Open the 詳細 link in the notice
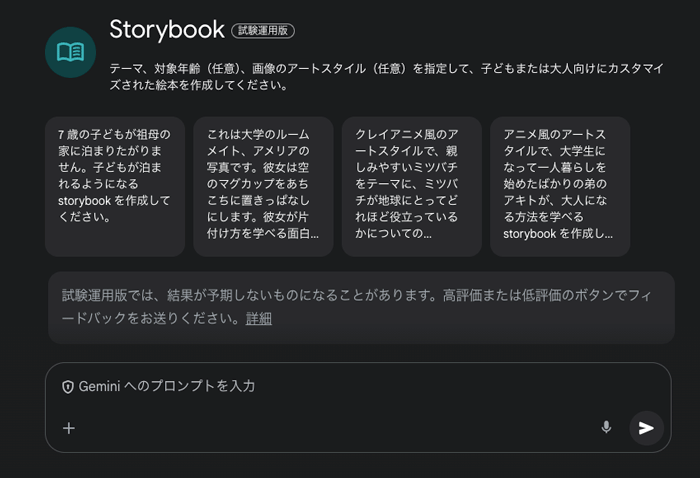Viewport: 700px width, 478px height. pyautogui.click(x=258, y=318)
